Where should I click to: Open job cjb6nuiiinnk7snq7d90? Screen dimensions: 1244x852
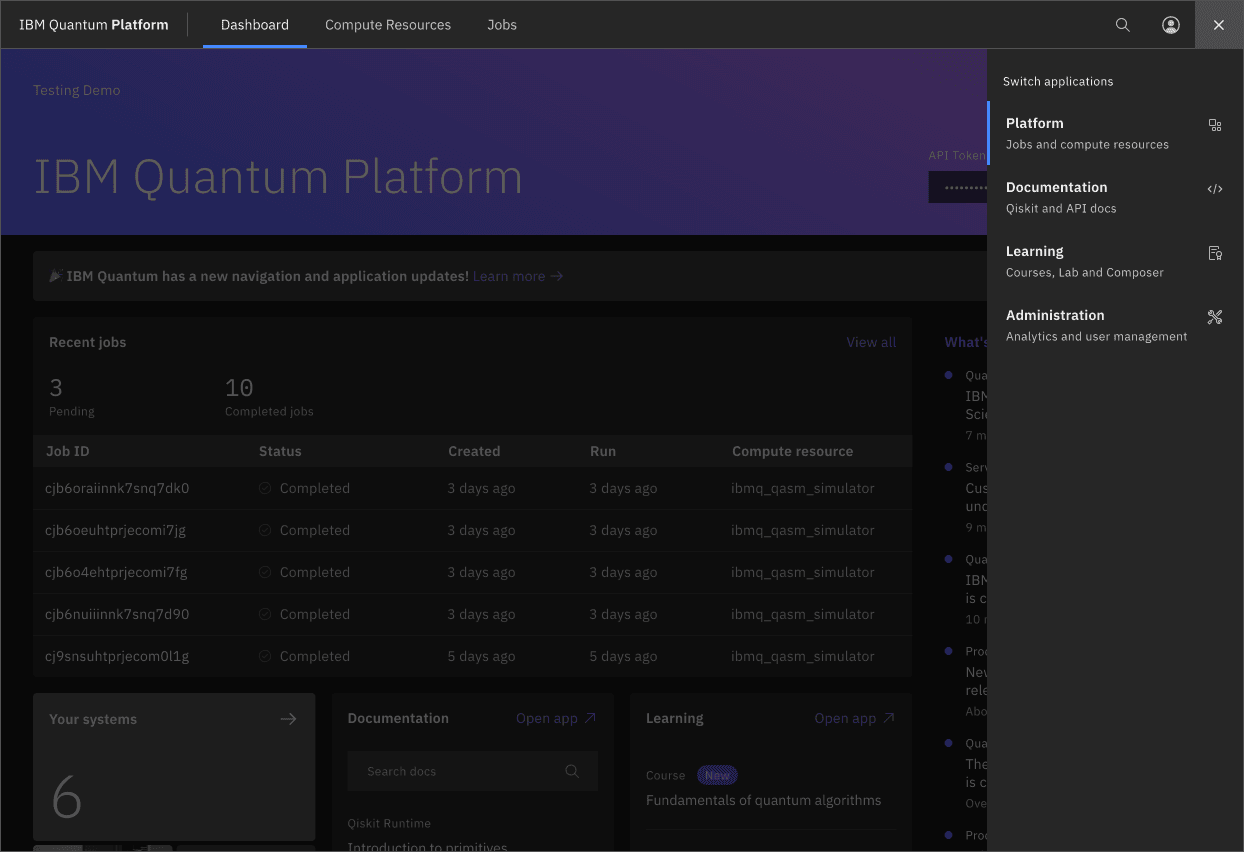pos(117,614)
